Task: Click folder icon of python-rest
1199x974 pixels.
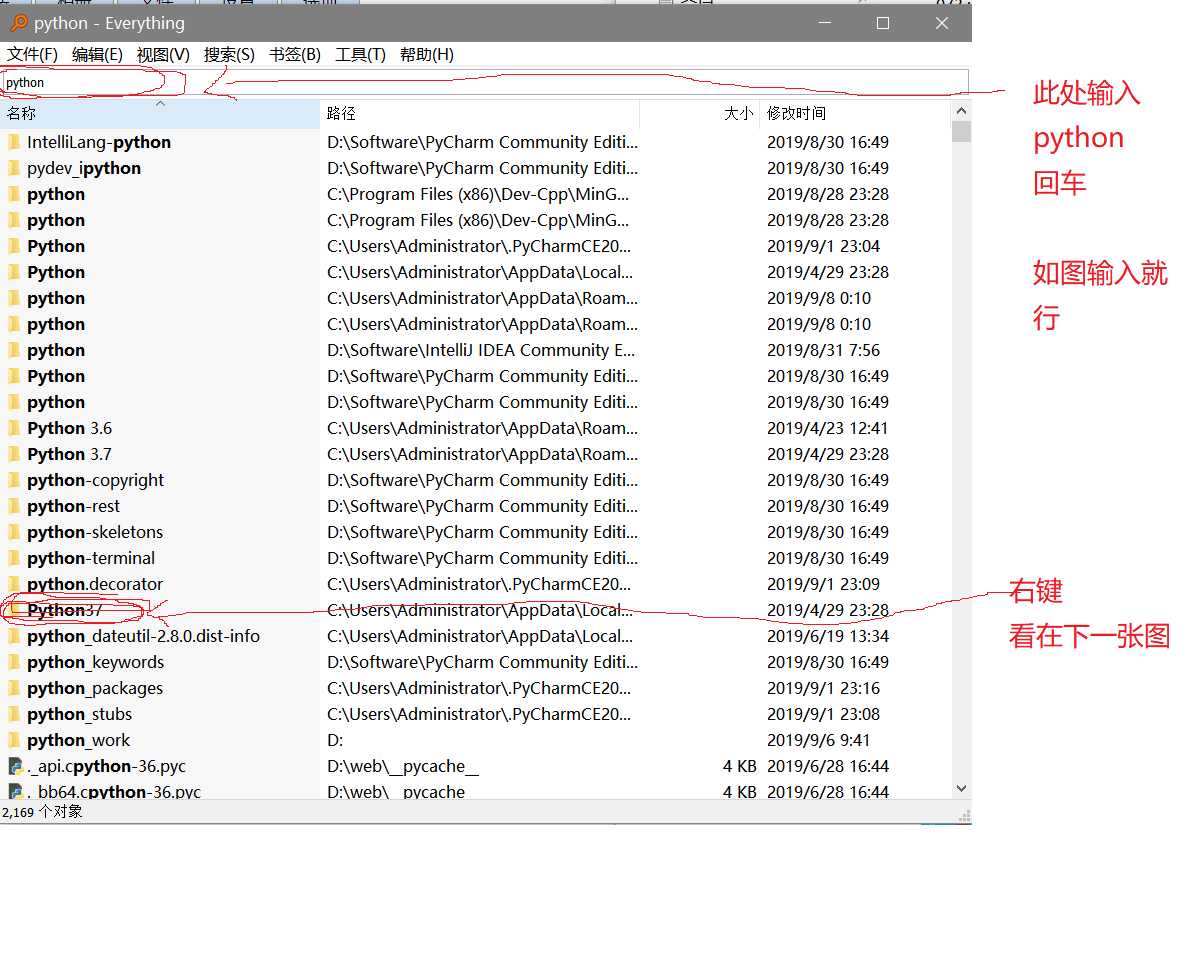Action: click(x=14, y=506)
